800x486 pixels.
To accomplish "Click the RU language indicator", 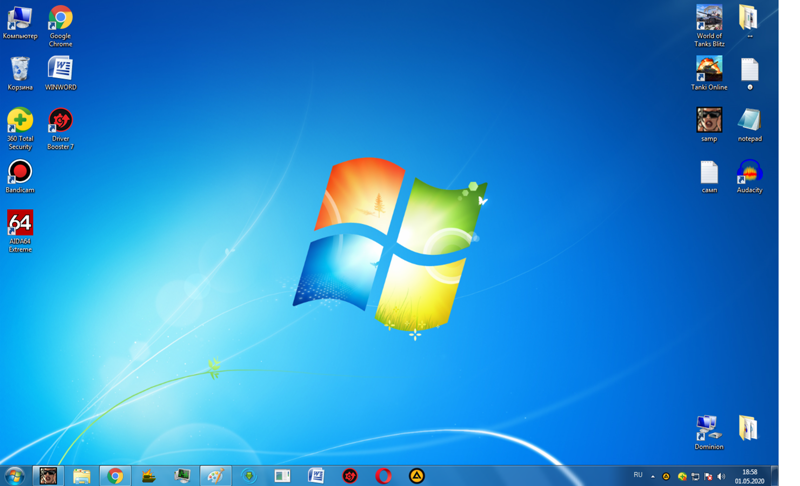I will [x=638, y=475].
